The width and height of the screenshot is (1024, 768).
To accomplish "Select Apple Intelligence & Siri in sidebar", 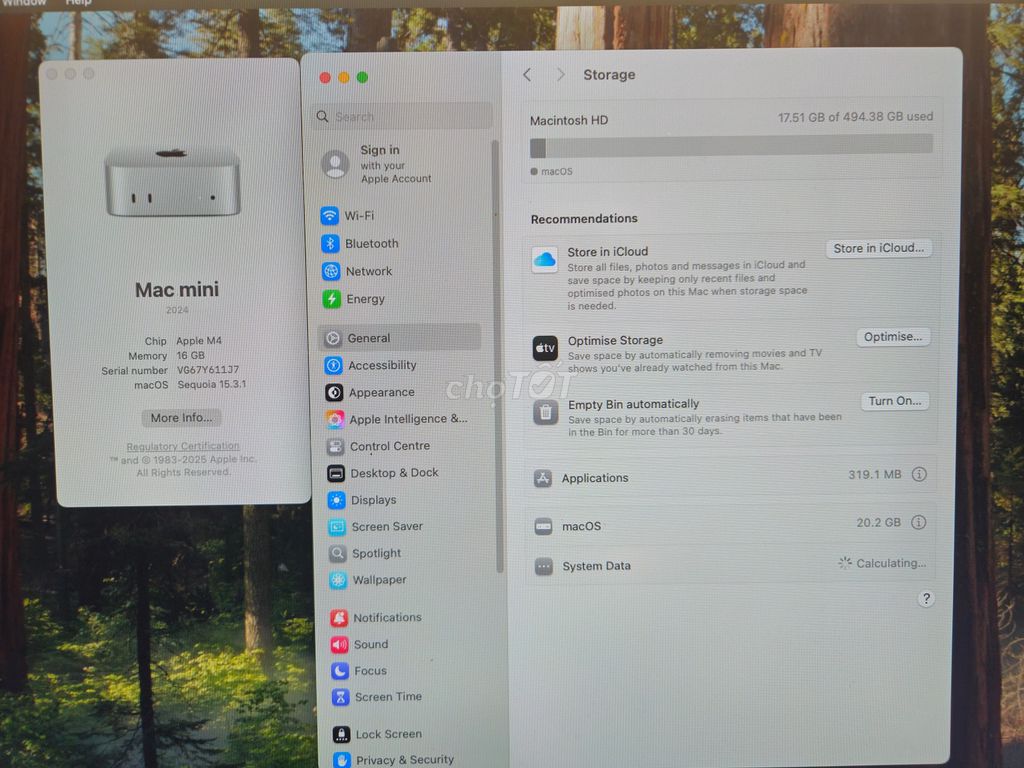I will pyautogui.click(x=400, y=419).
